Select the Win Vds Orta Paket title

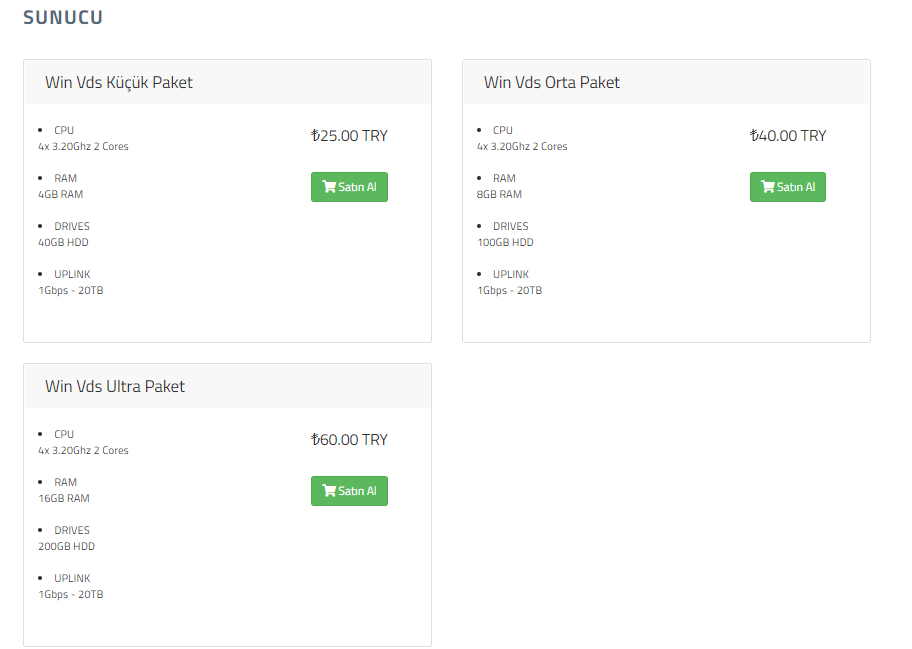[x=551, y=83]
